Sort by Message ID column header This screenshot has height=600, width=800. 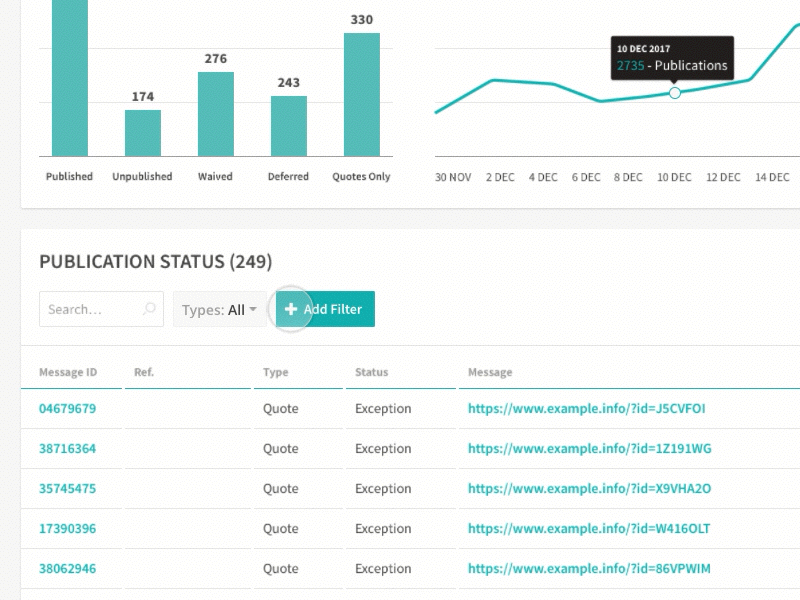68,372
